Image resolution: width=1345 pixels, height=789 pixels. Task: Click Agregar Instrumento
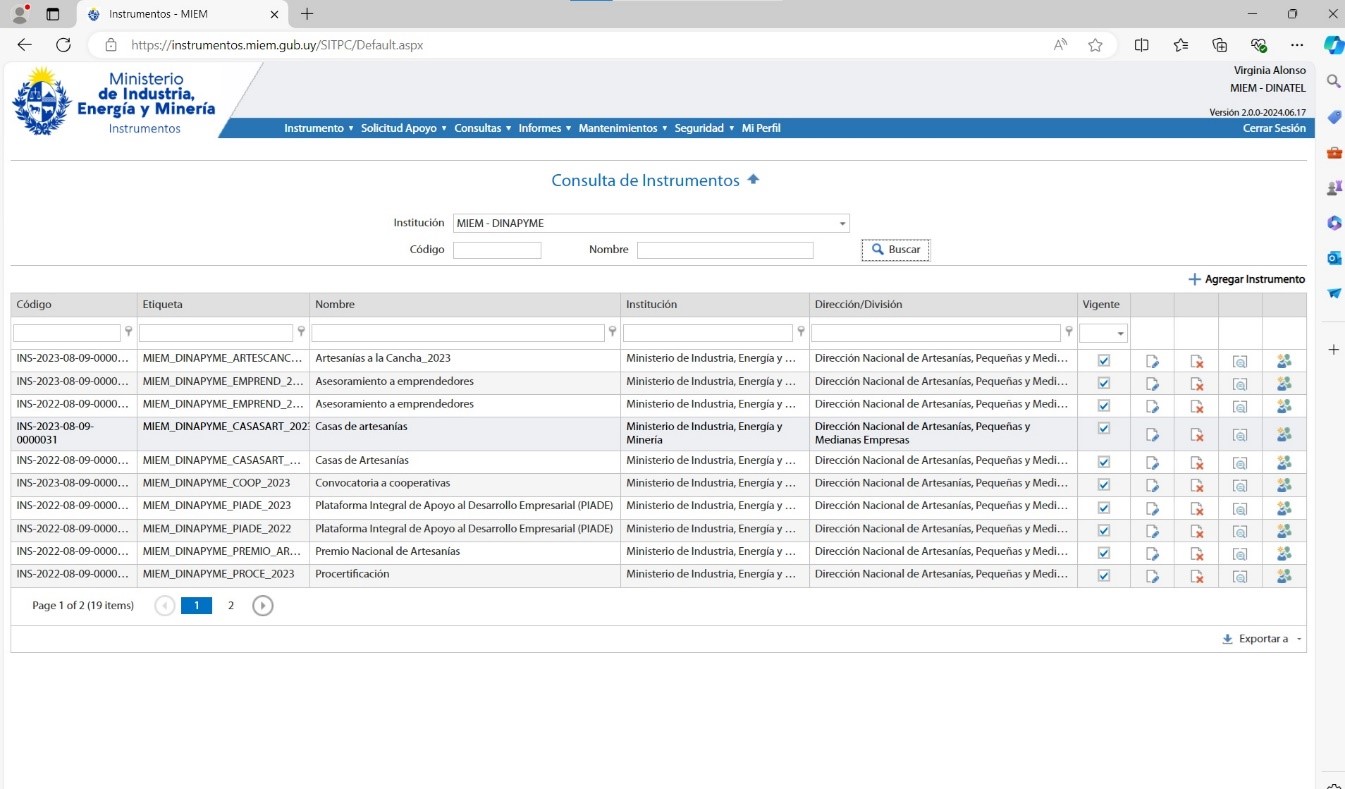click(1246, 279)
